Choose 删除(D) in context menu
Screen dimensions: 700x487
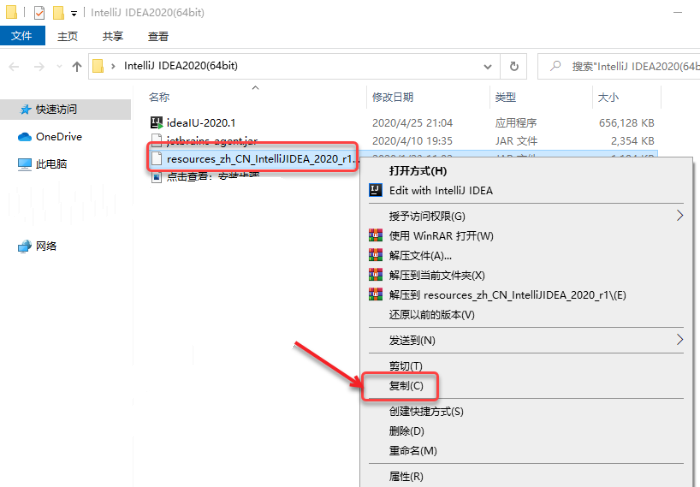(x=406, y=431)
